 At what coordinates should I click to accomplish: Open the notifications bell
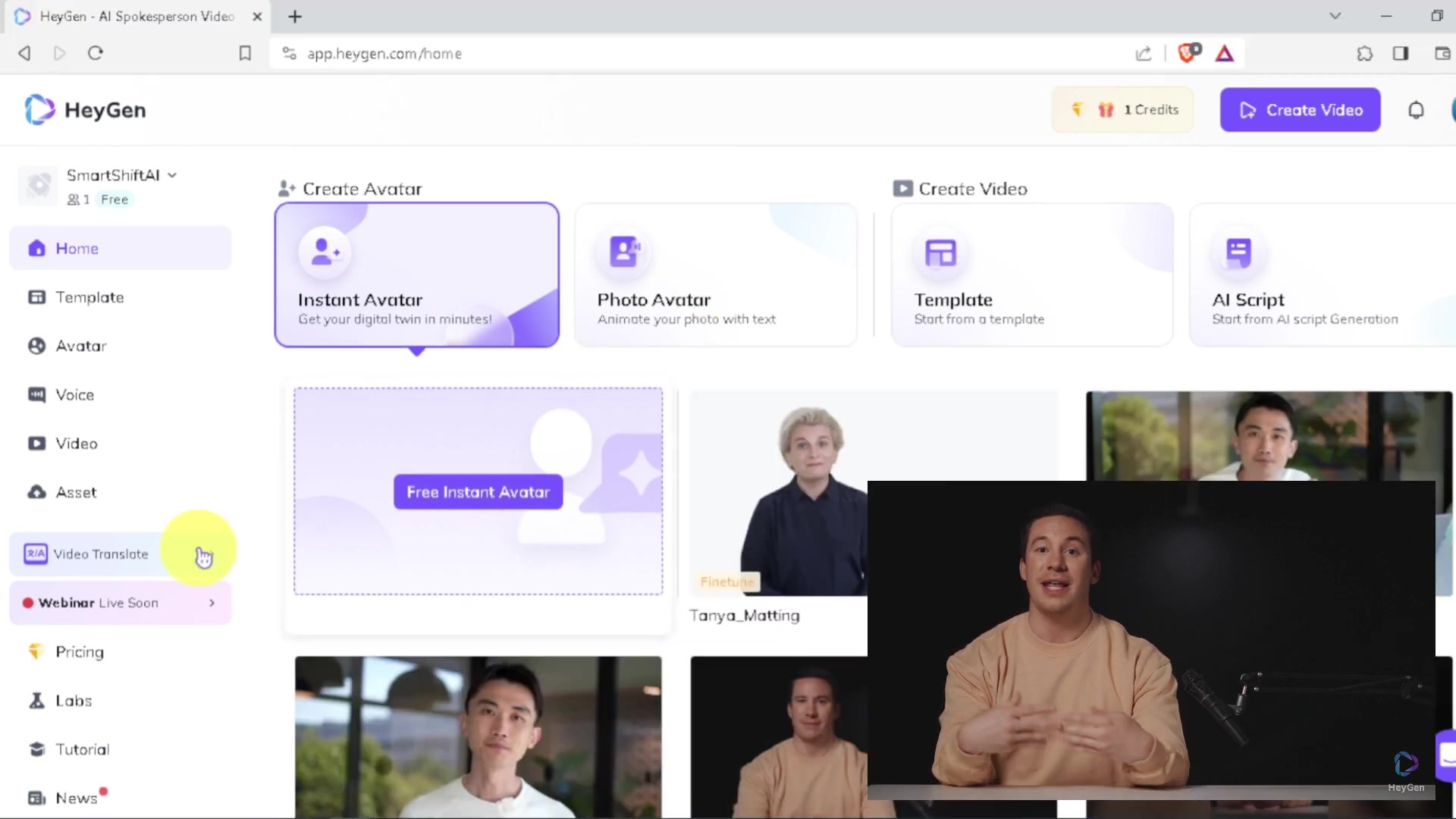tap(1416, 111)
